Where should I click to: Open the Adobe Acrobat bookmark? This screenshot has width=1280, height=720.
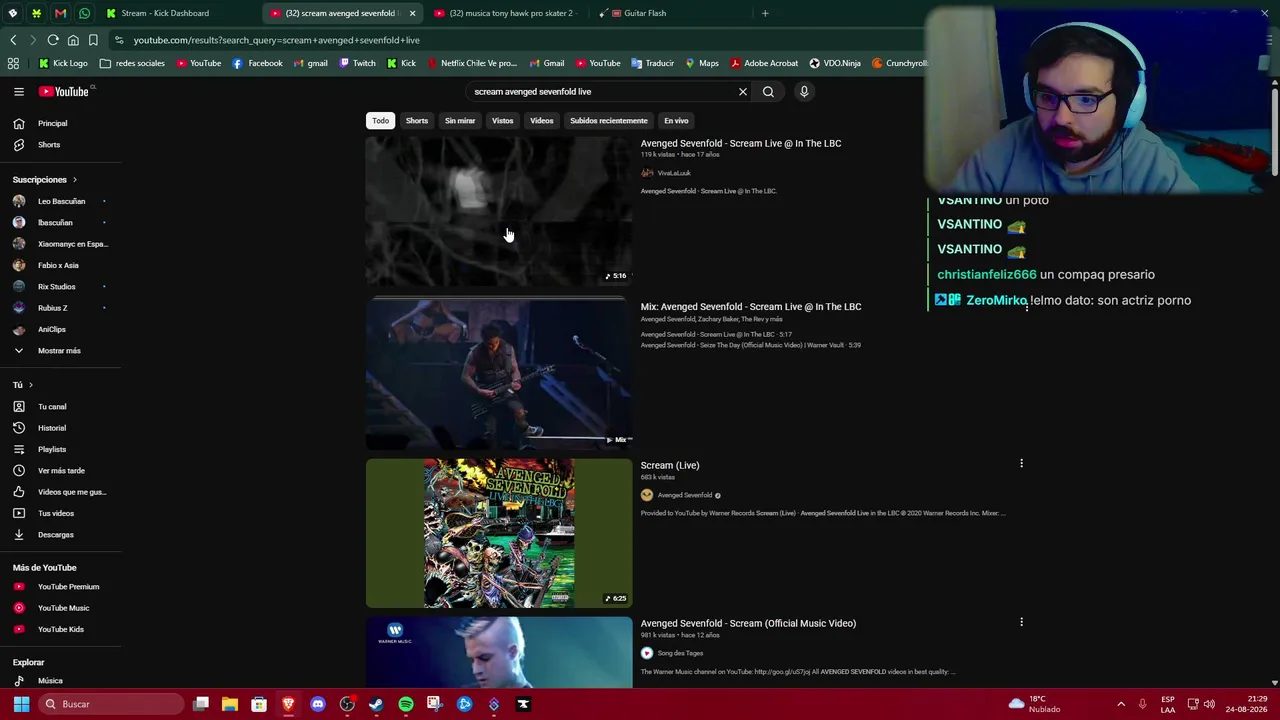(765, 64)
